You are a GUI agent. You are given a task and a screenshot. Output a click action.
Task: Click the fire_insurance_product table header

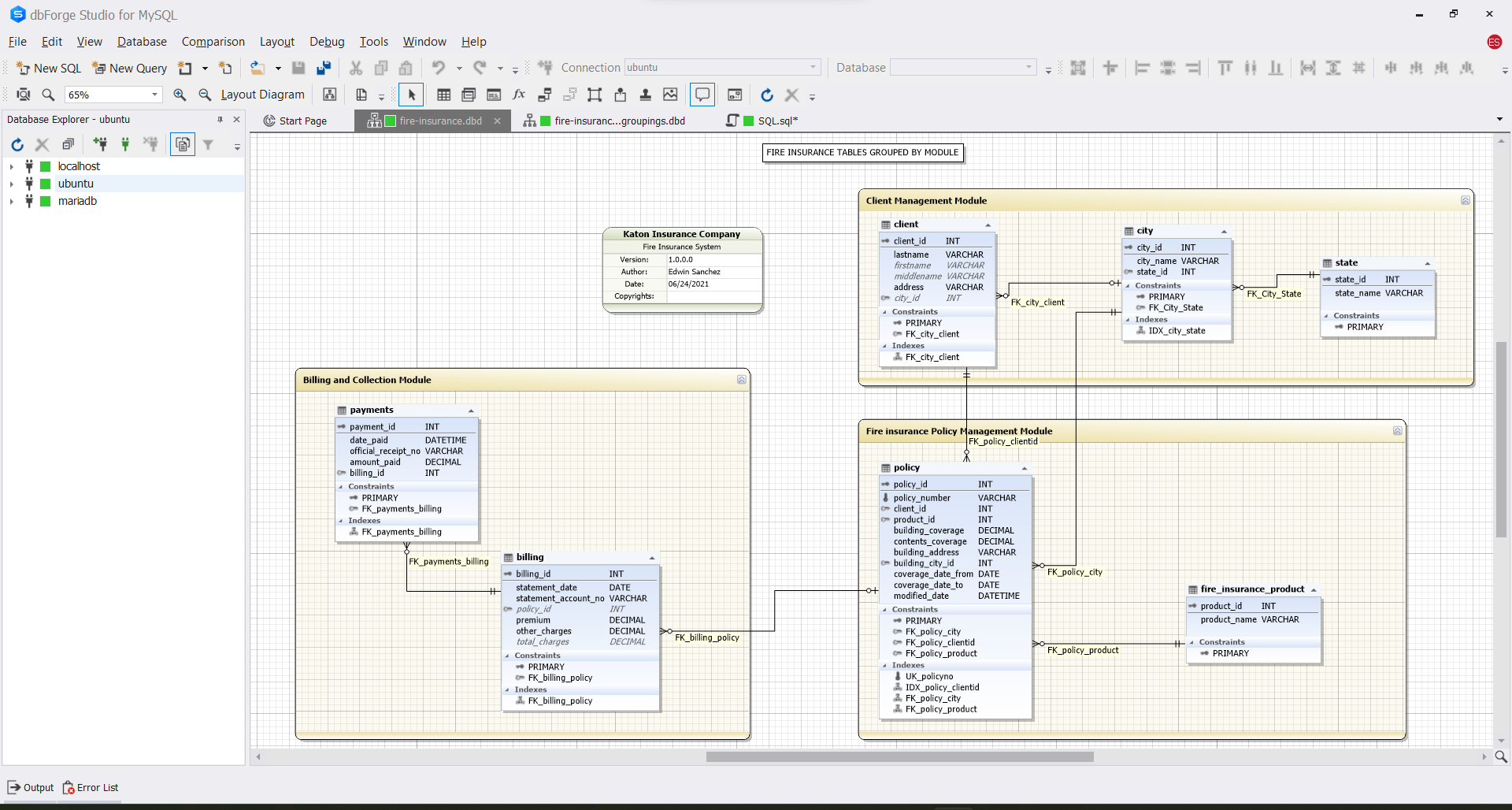[x=1254, y=589]
